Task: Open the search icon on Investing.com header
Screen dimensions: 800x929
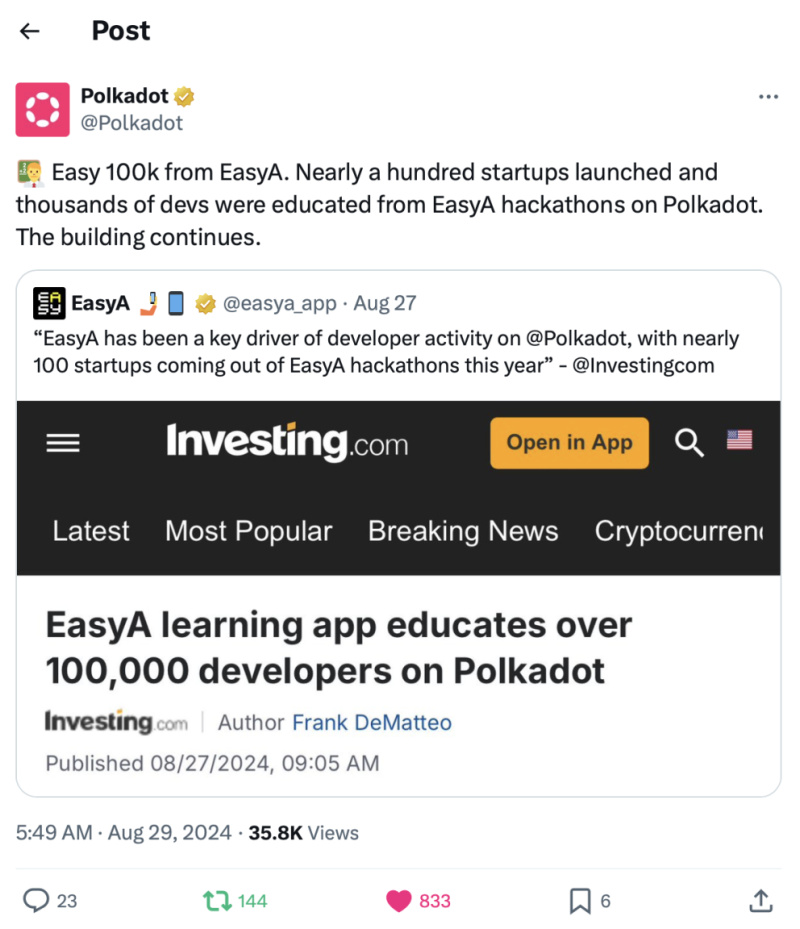Action: tap(689, 442)
